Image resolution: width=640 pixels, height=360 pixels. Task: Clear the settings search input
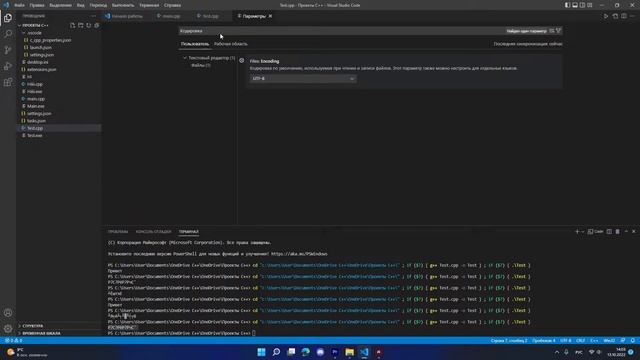point(551,31)
